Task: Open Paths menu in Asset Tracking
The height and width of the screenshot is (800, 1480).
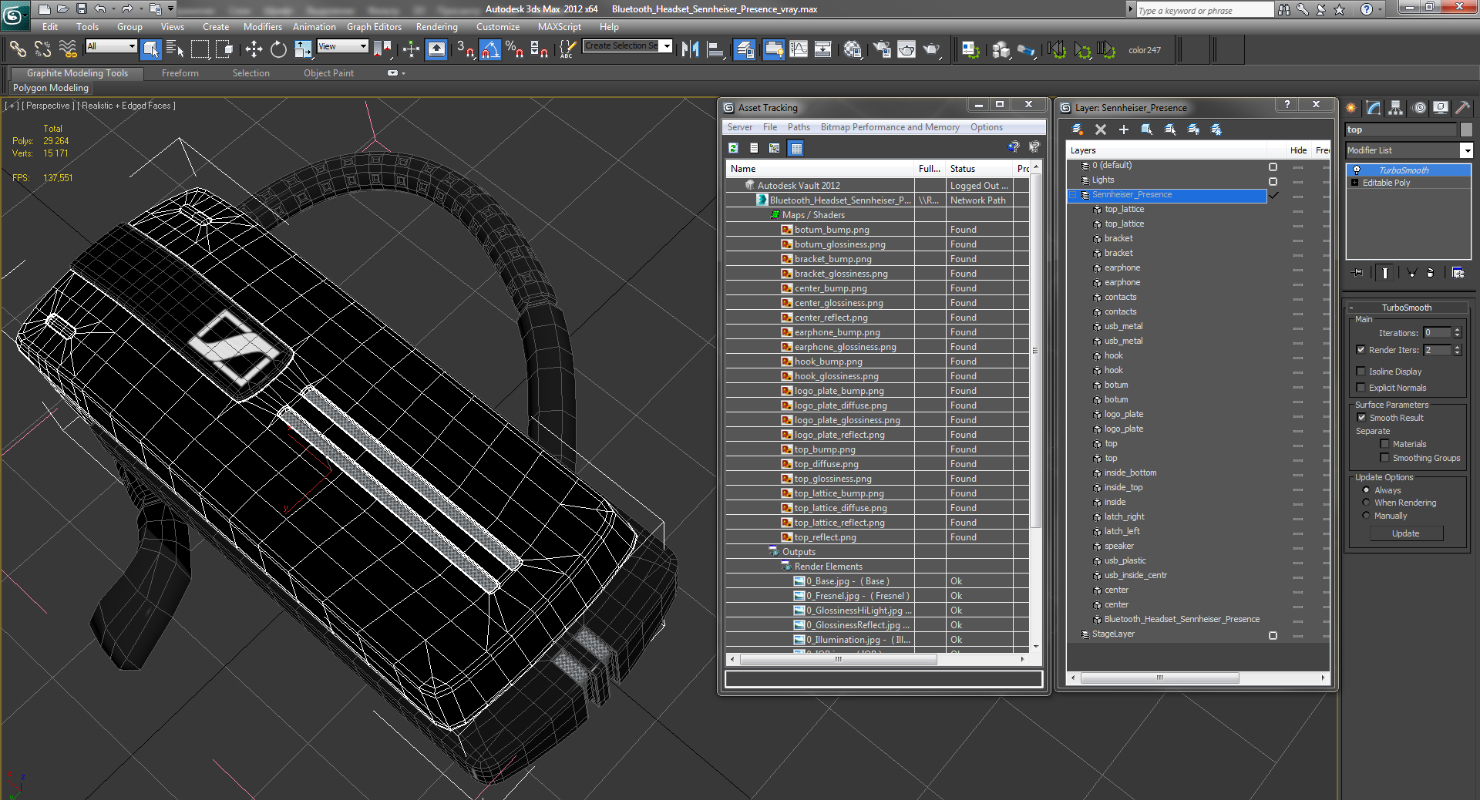Action: click(x=799, y=127)
